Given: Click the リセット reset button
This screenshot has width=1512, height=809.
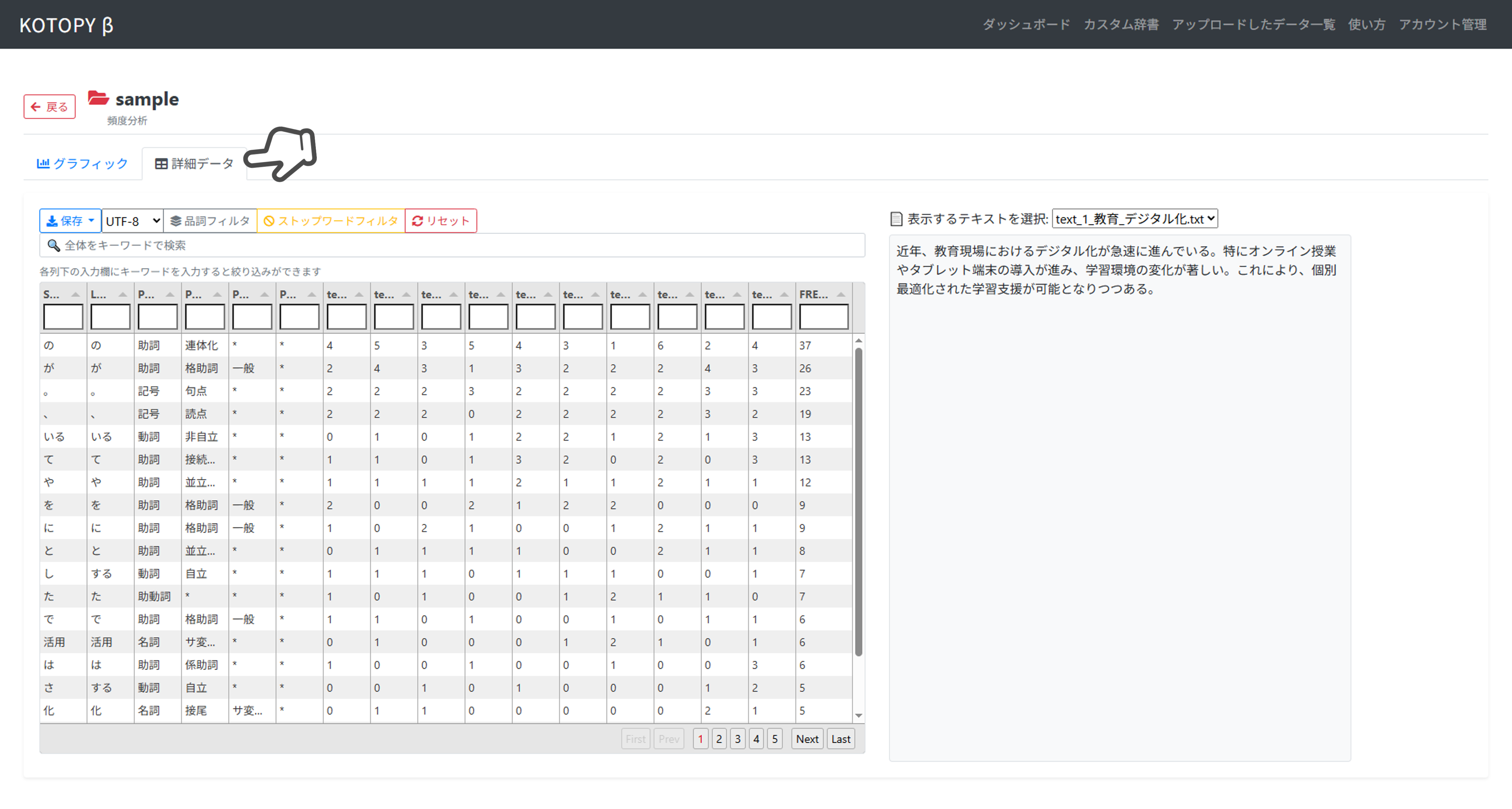Looking at the screenshot, I should tap(441, 221).
